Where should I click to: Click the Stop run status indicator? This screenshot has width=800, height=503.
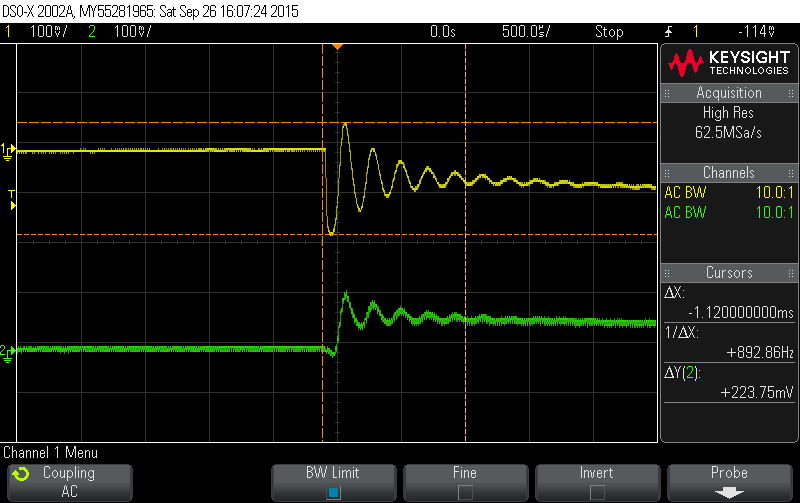coord(609,32)
